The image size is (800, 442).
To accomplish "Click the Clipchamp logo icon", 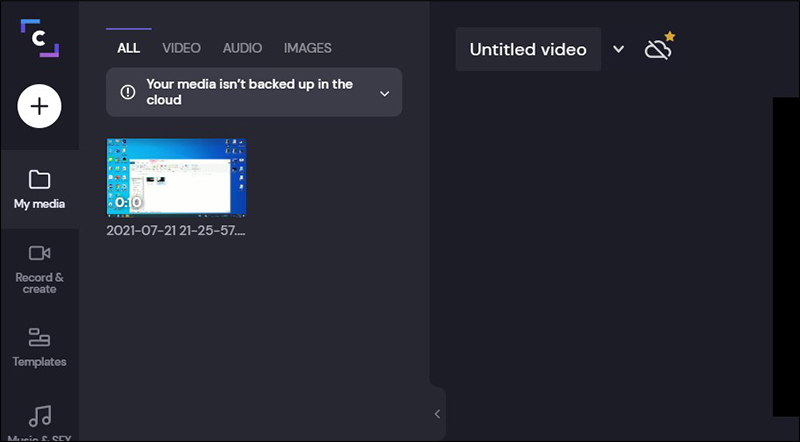I will click(x=39, y=37).
